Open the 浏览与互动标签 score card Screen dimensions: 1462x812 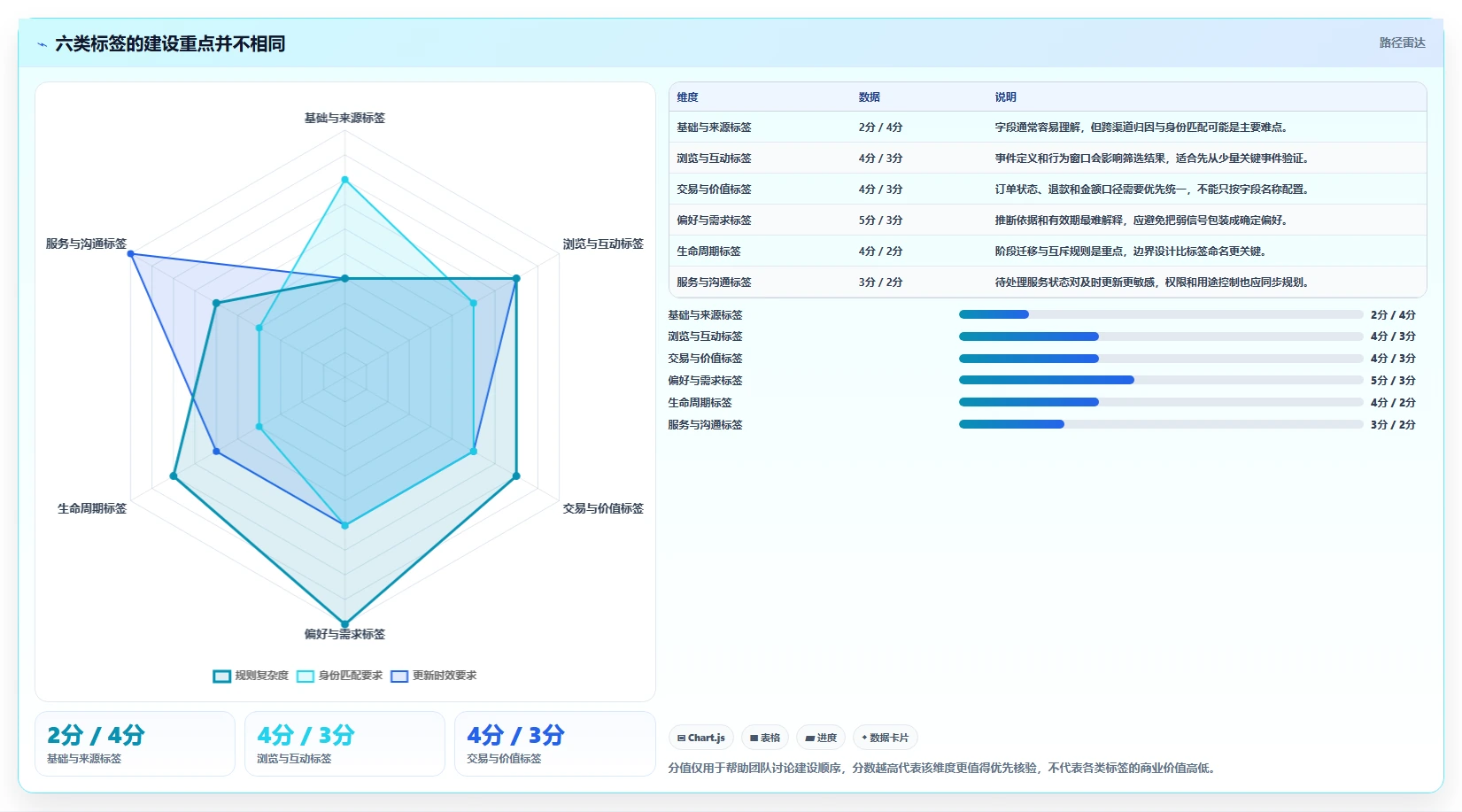click(x=344, y=744)
